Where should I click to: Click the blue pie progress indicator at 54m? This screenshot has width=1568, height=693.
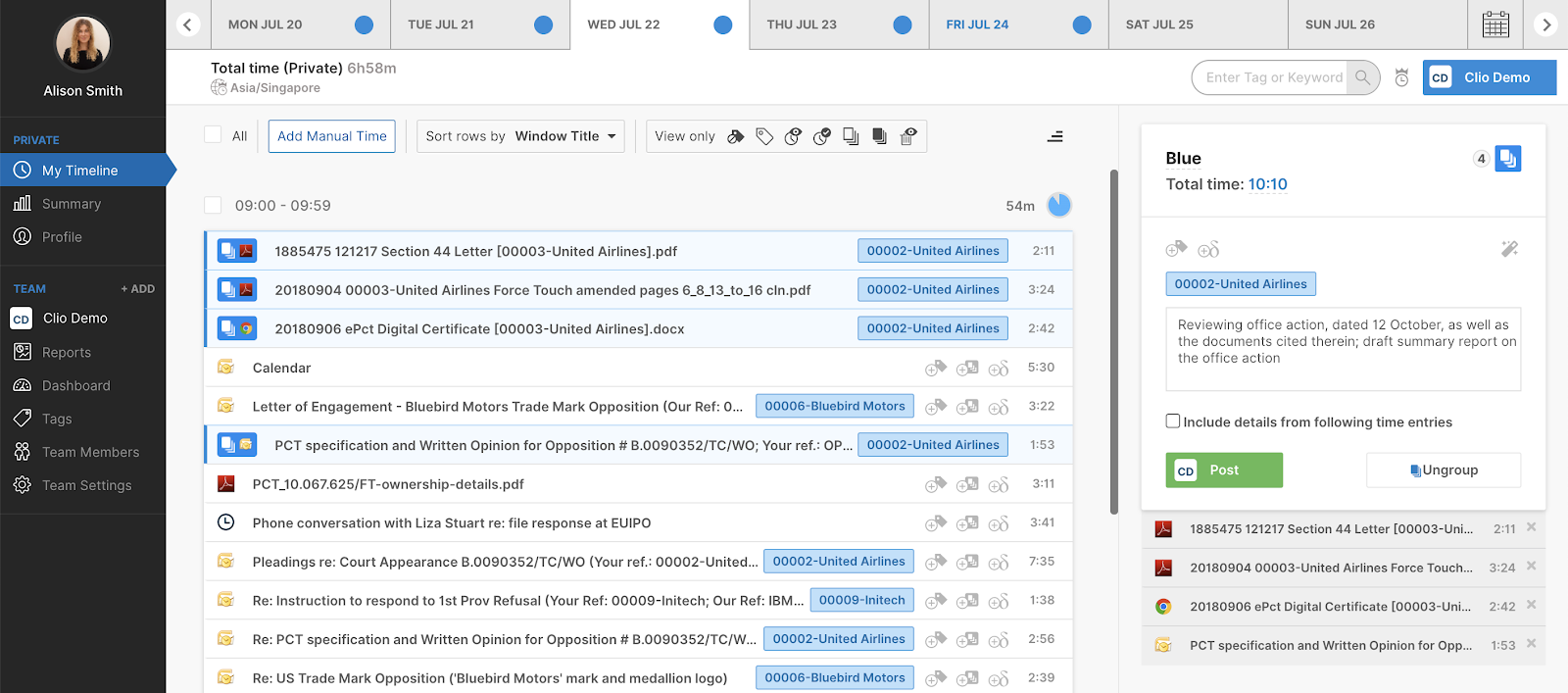[1058, 205]
